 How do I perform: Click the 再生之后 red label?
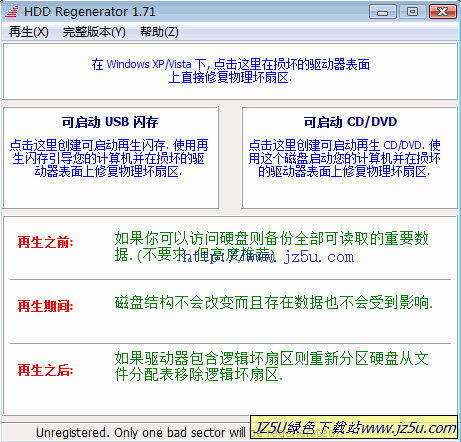45,370
